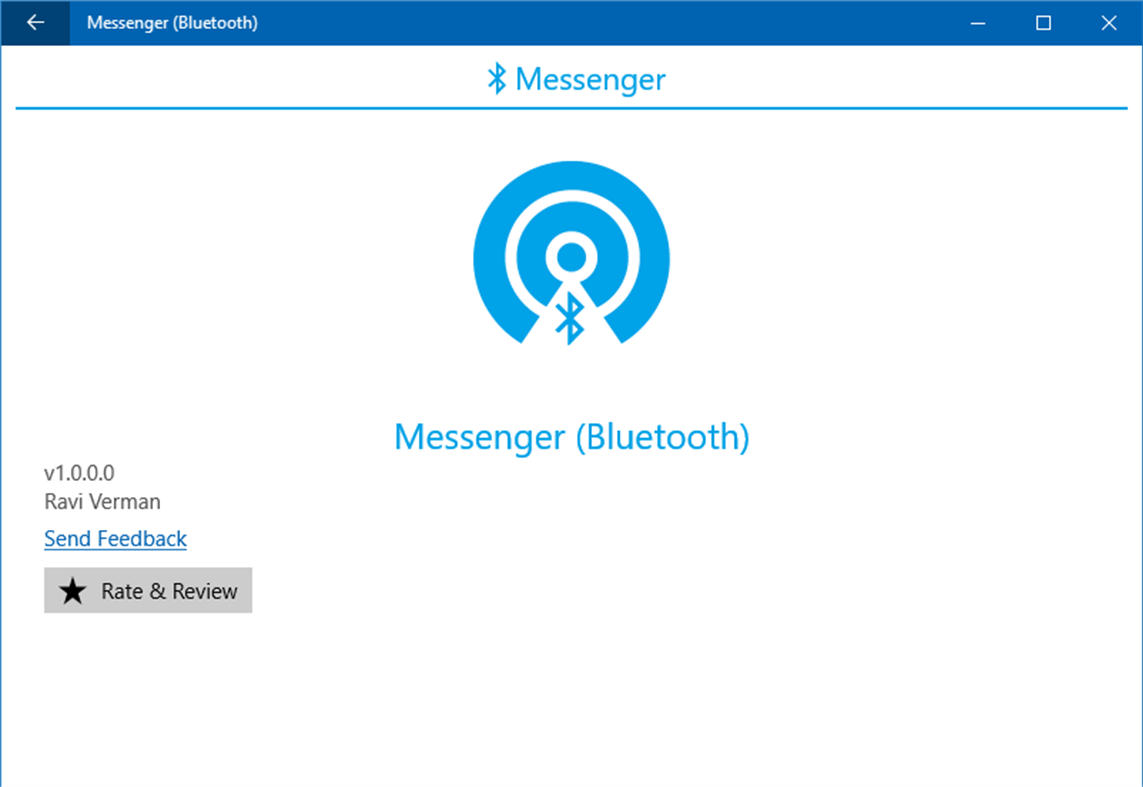Click the Messenger (Bluetooth) heading text
1143x787 pixels.
pyautogui.click(x=571, y=436)
